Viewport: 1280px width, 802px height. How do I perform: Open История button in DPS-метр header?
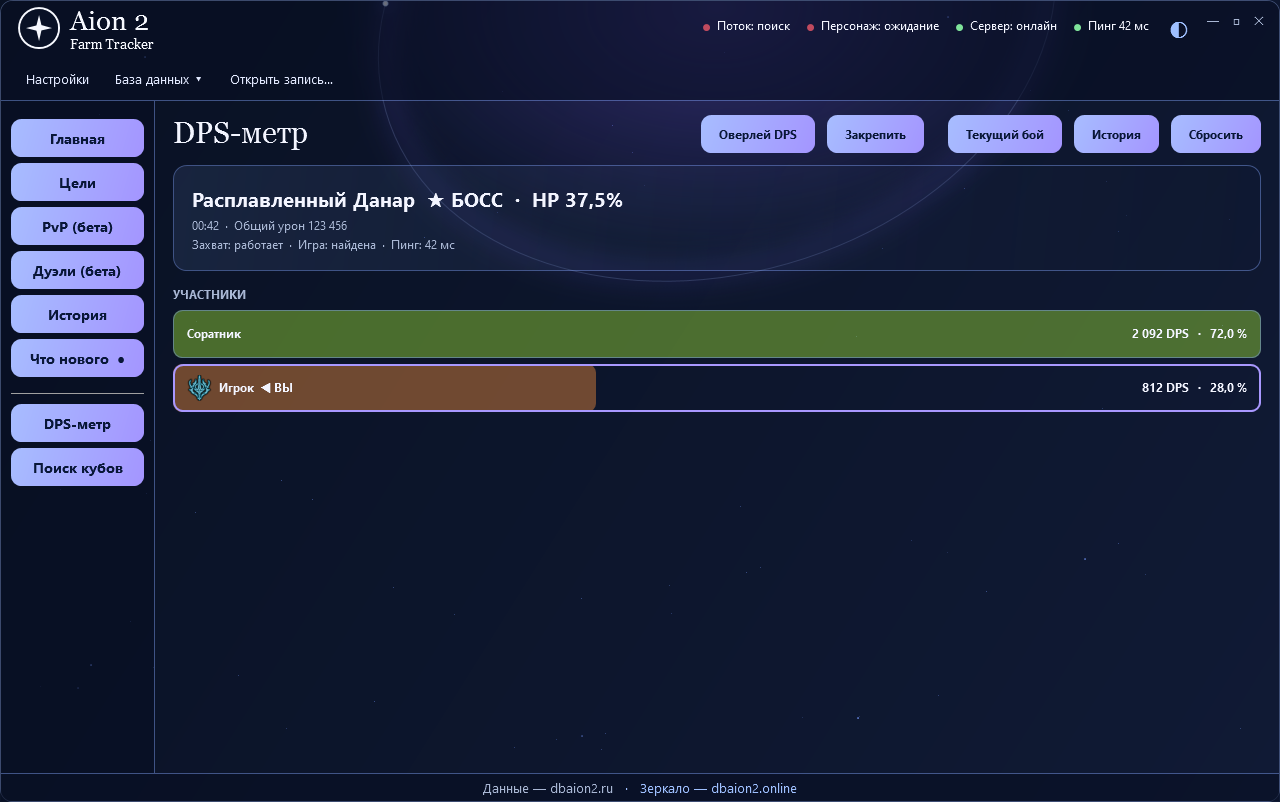pos(1116,134)
